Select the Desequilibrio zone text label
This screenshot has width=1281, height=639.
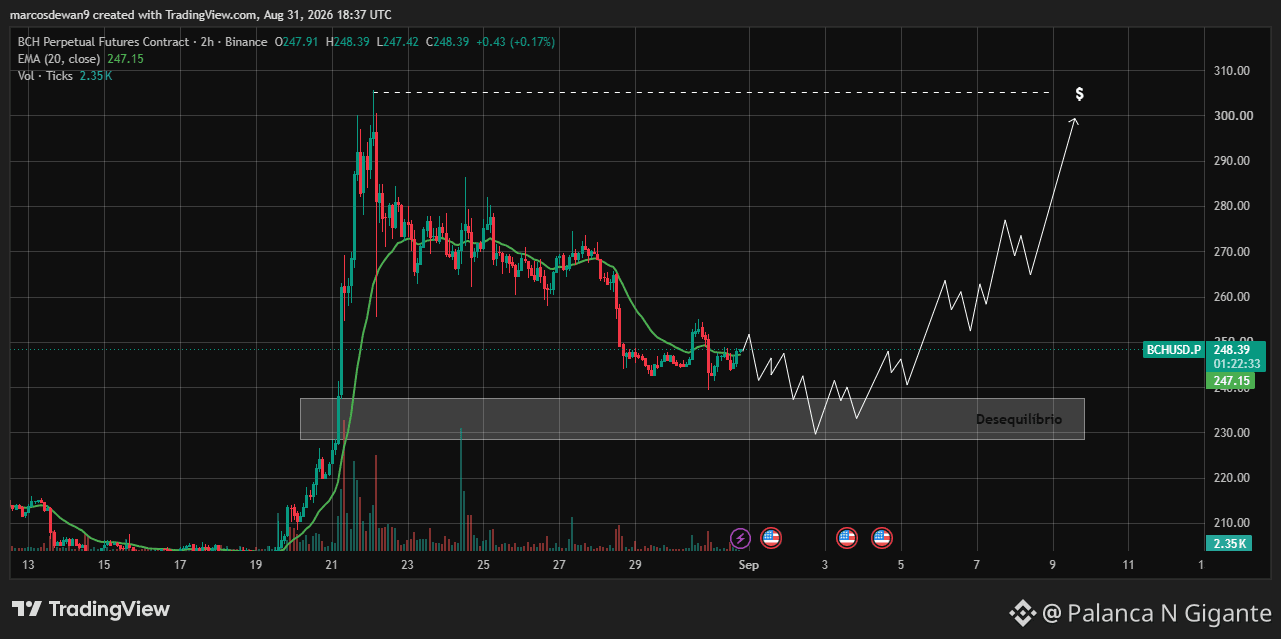point(1018,419)
